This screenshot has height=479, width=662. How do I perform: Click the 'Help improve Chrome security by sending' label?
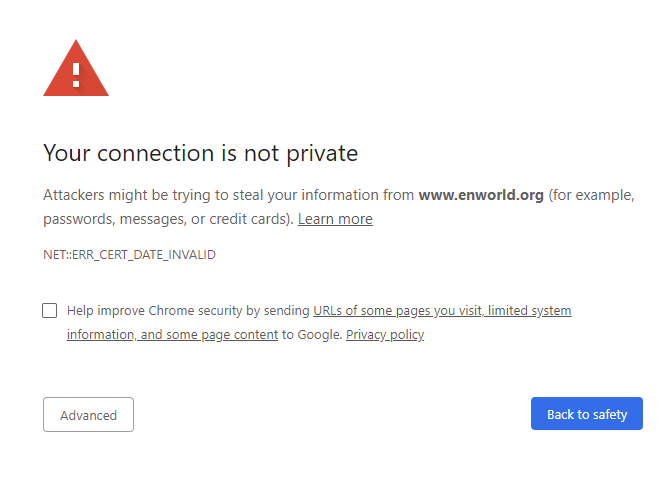pos(188,311)
